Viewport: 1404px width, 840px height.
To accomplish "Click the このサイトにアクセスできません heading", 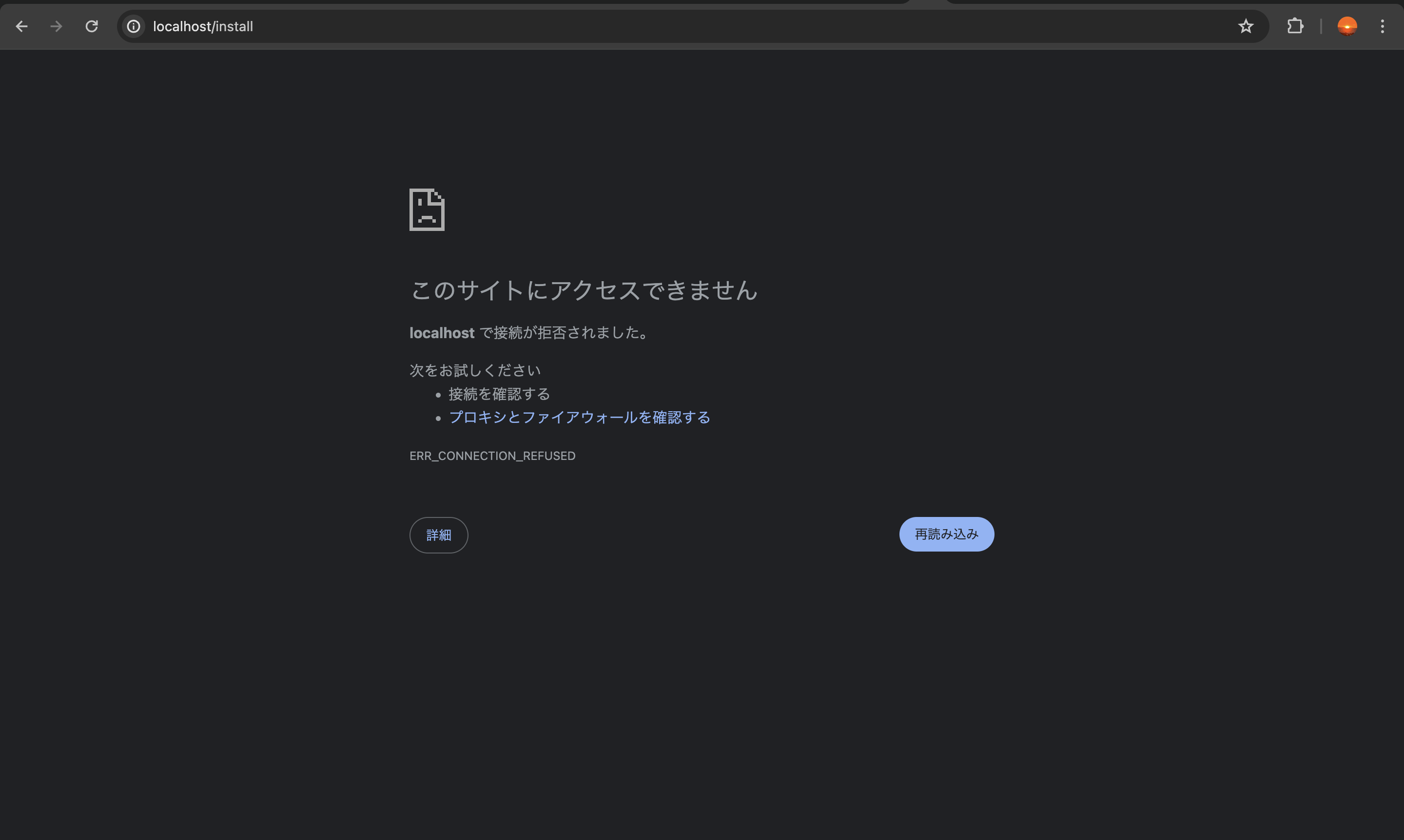I will pos(584,290).
